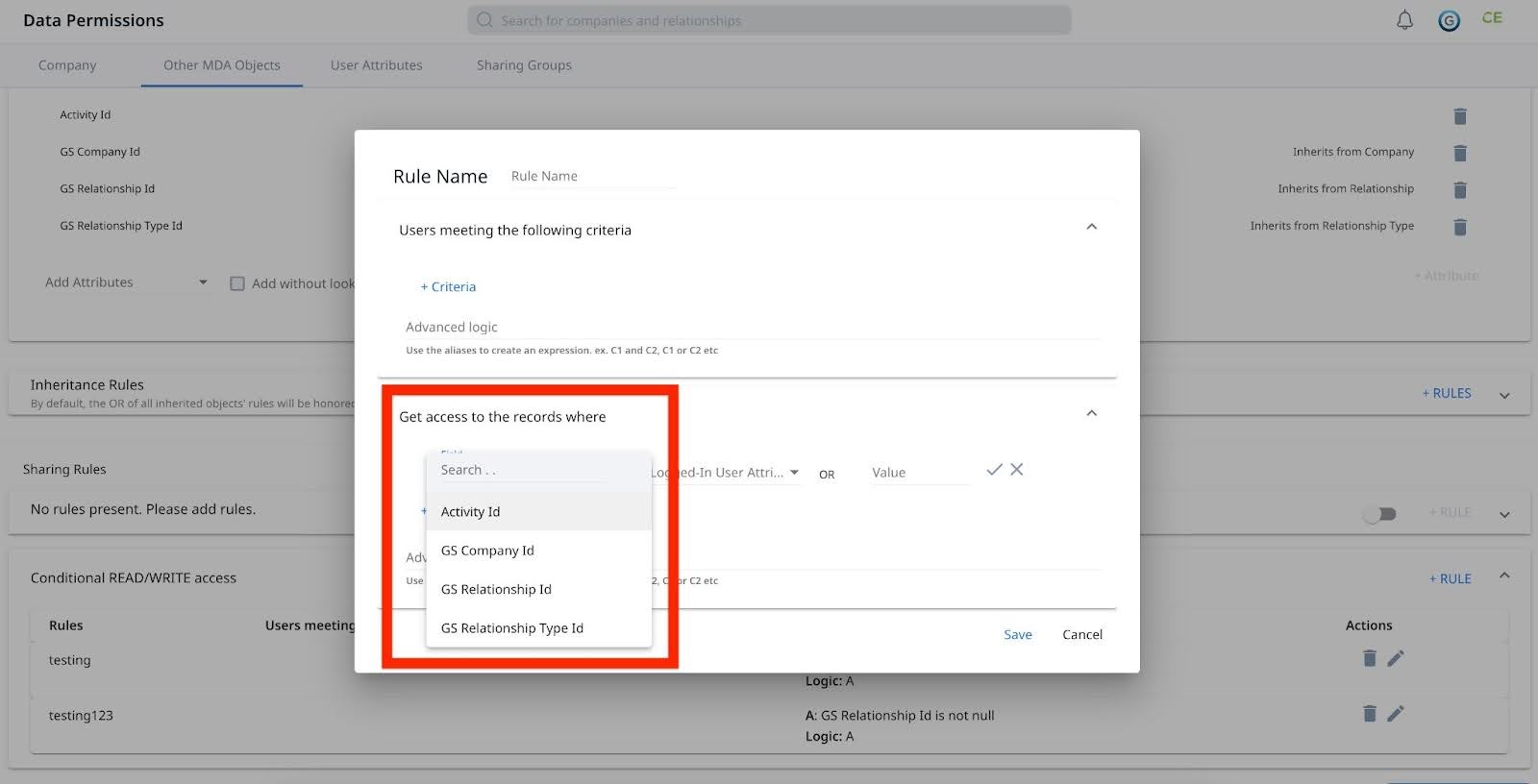Delete the testing rule
This screenshot has width=1538, height=784.
1370,658
